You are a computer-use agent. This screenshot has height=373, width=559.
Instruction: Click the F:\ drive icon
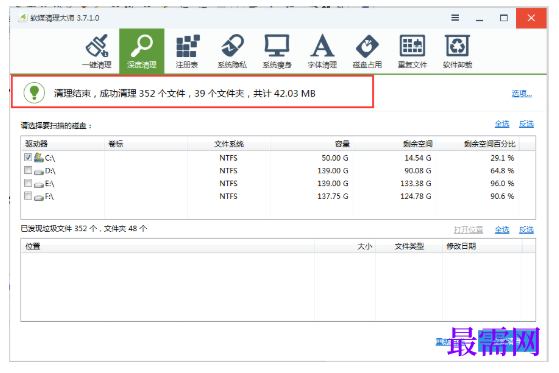click(39, 197)
